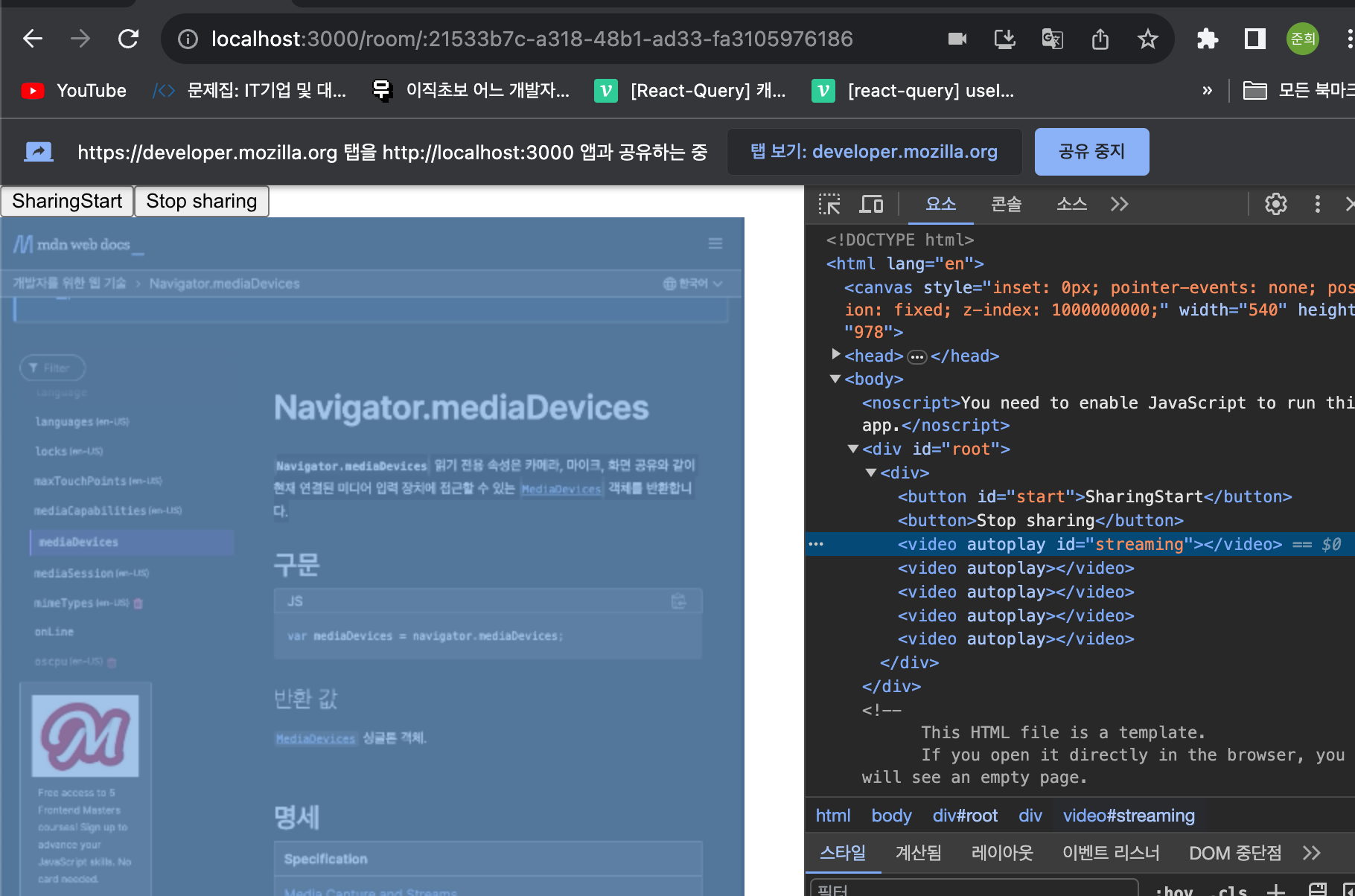The image size is (1355, 896).
Task: Switch to the 콘솔 tab in DevTools
Action: coord(1007,204)
